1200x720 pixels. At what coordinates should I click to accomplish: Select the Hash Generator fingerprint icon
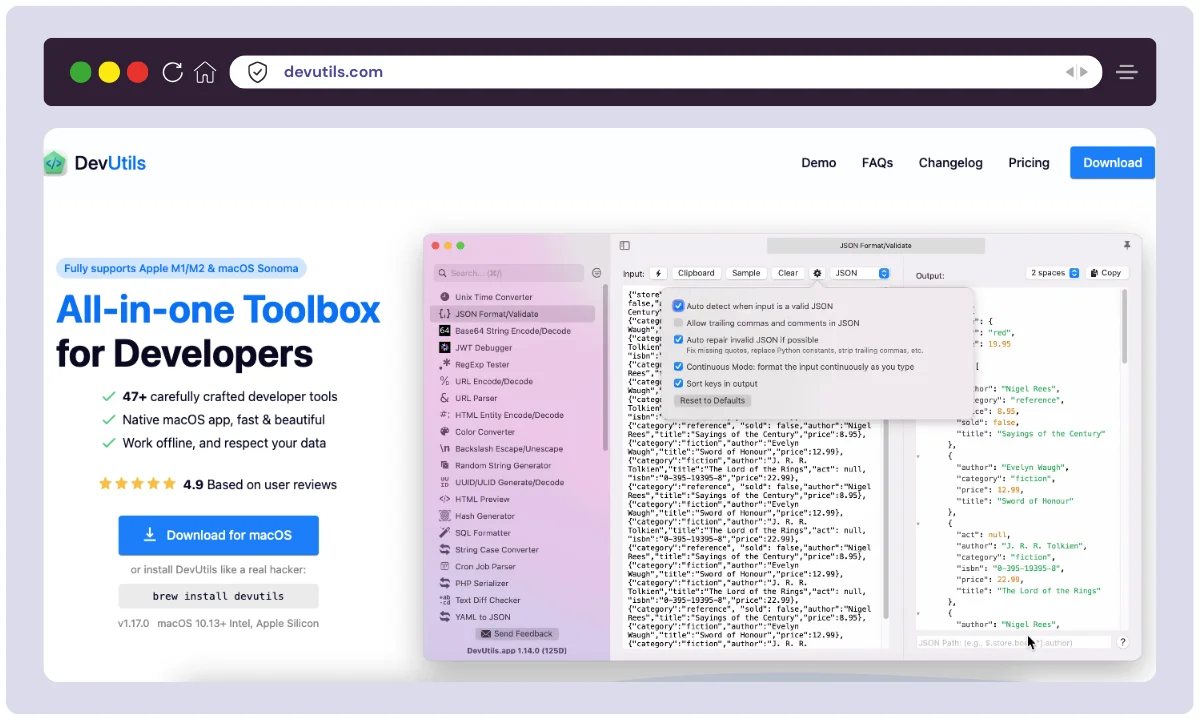(445, 516)
